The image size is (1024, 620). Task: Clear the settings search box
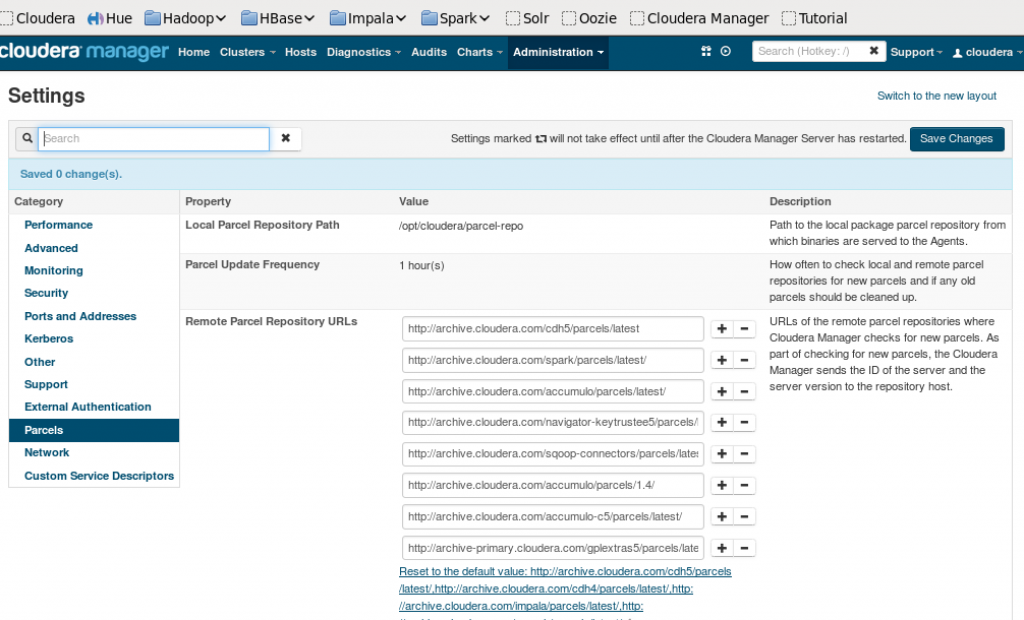285,139
